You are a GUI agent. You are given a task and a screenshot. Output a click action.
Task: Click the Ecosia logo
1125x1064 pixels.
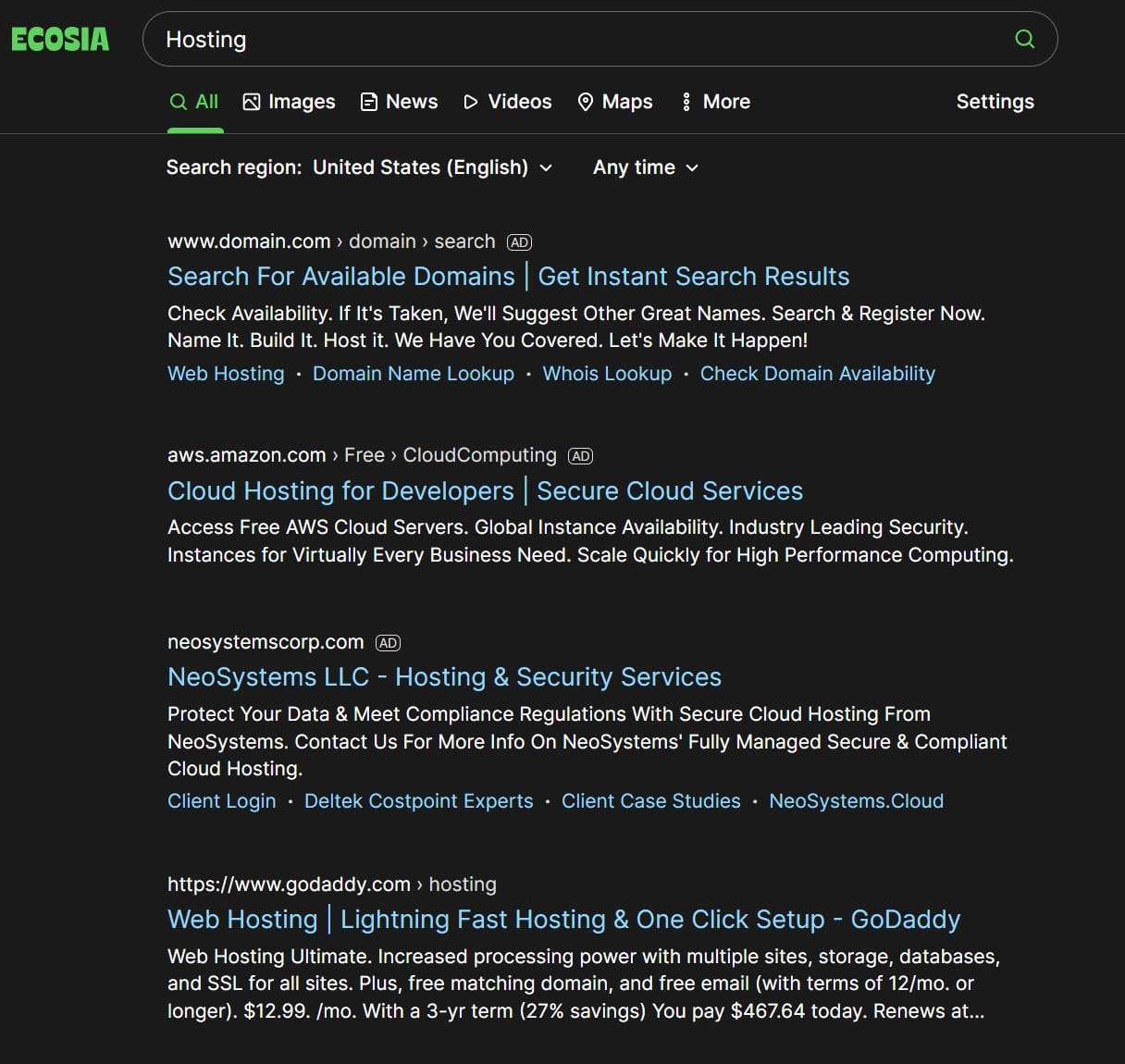[x=60, y=39]
